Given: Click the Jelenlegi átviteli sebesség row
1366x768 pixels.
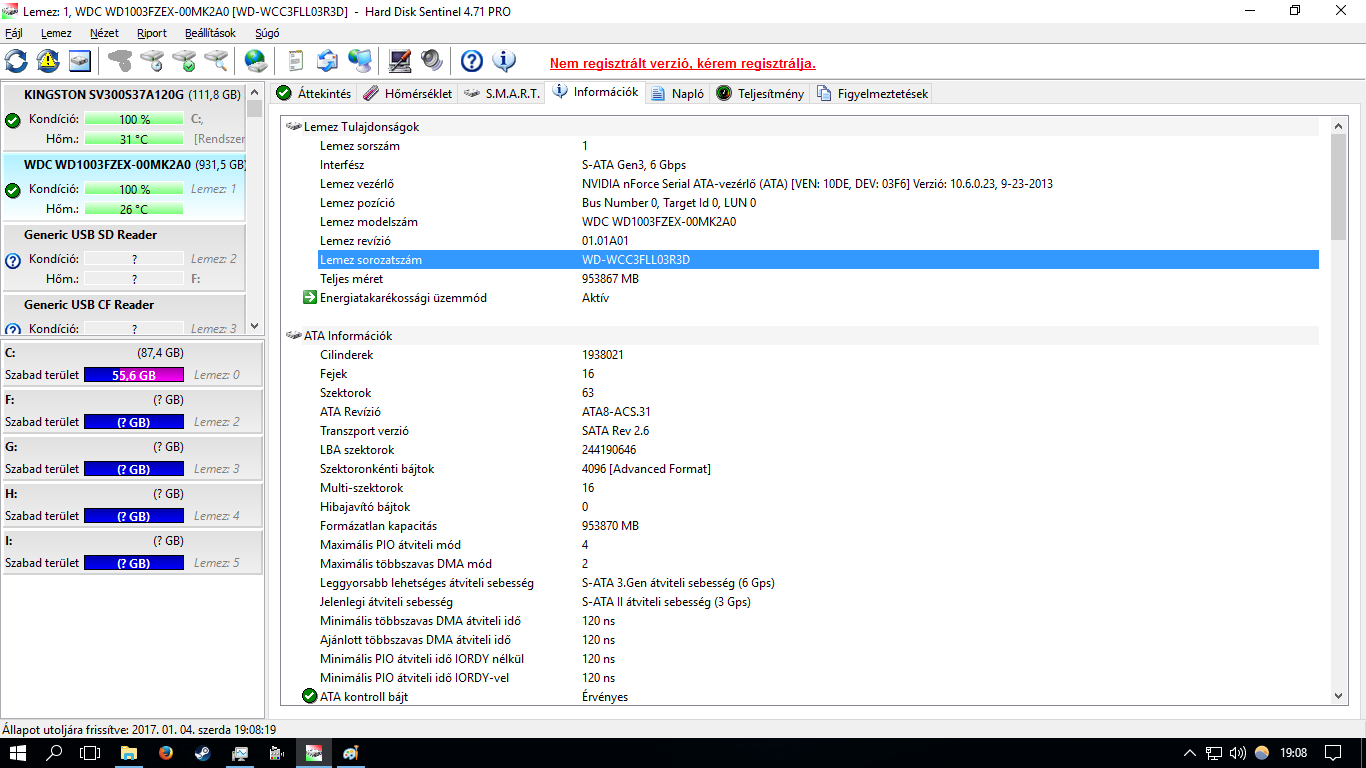Looking at the screenshot, I should (x=817, y=602).
